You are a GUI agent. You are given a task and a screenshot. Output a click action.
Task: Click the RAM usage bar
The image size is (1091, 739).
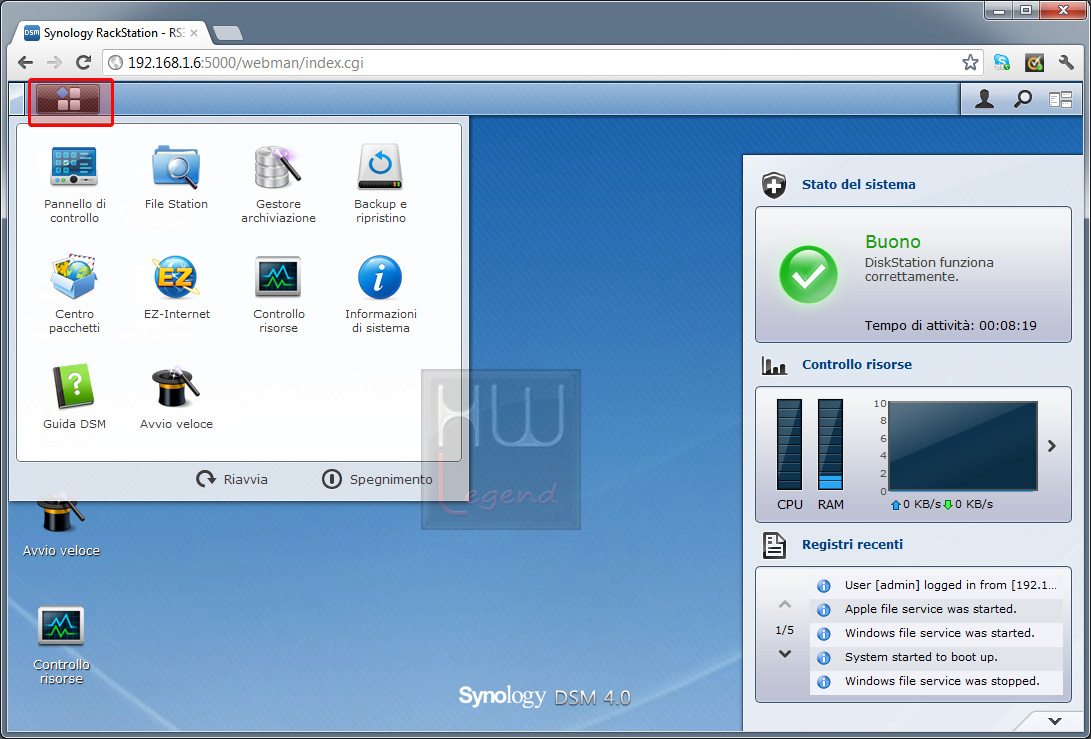pyautogui.click(x=830, y=445)
